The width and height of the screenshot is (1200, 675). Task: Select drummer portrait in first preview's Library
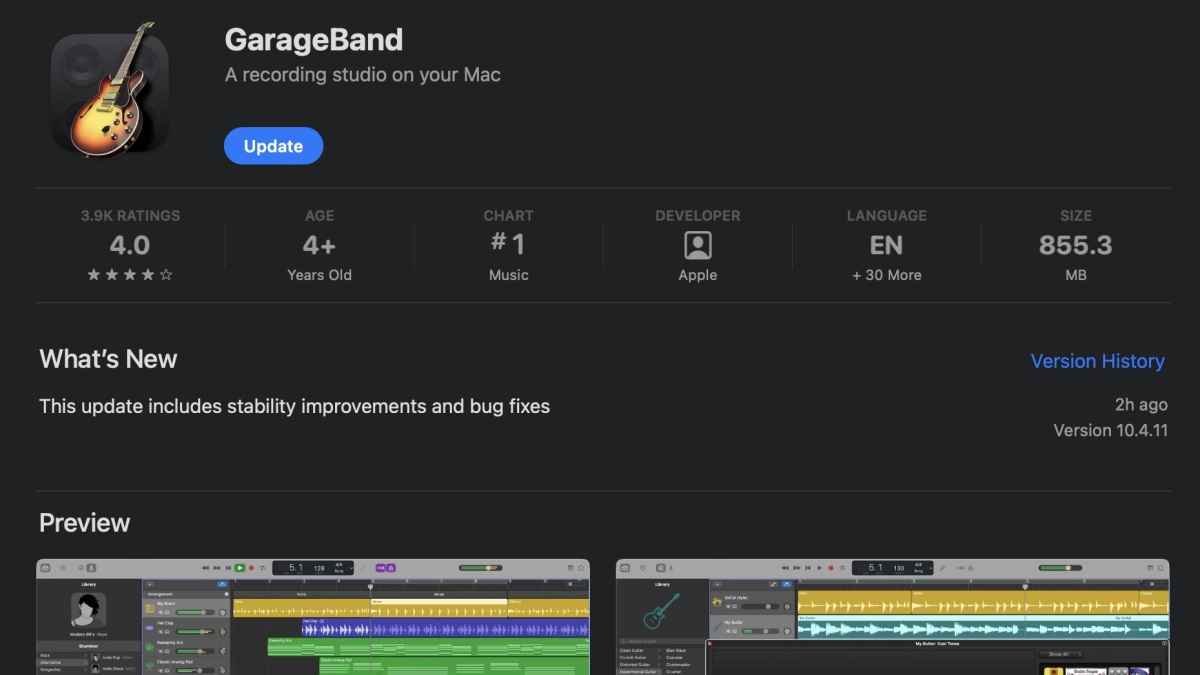pos(89,609)
